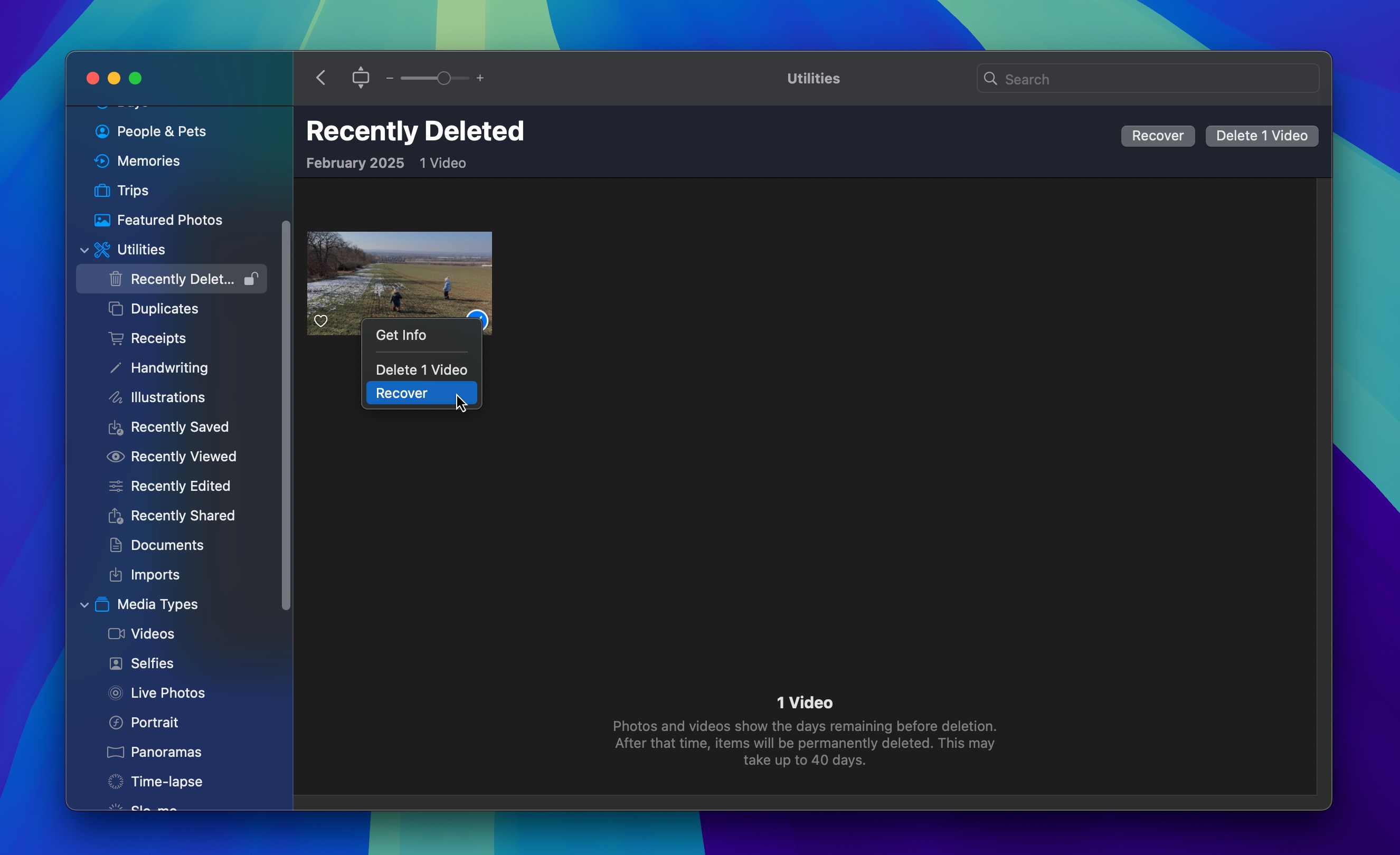Collapse the Media Types section chevron
The image size is (1400, 855).
(84, 604)
